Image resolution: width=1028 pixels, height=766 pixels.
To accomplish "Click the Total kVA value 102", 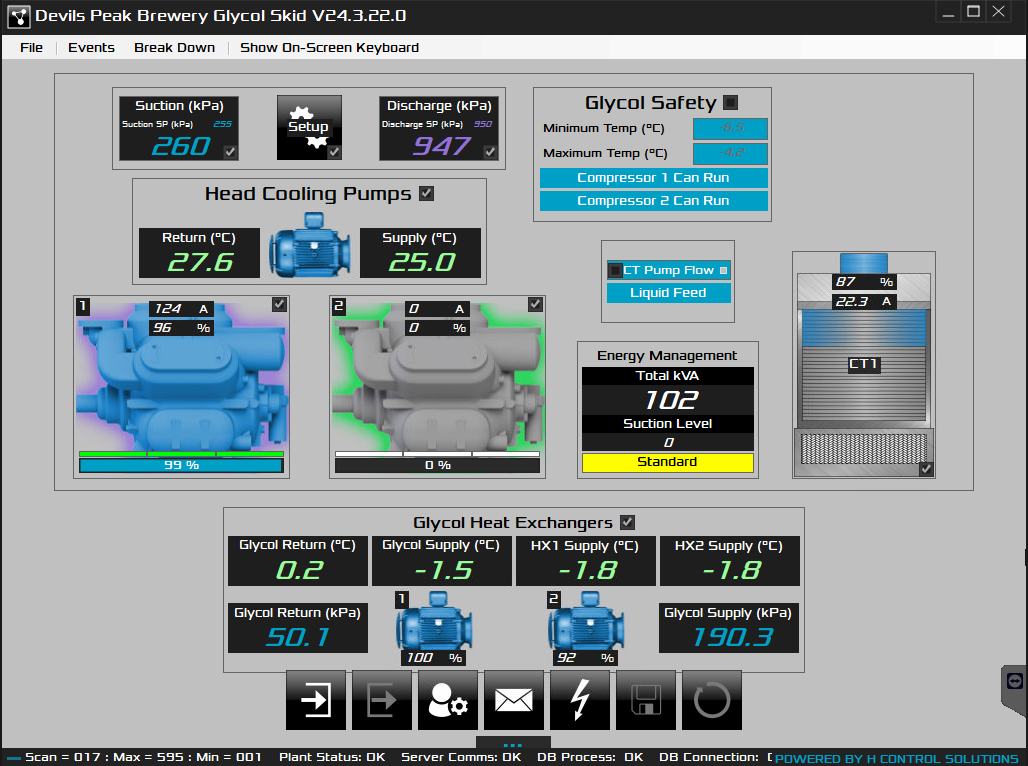I will coord(671,399).
